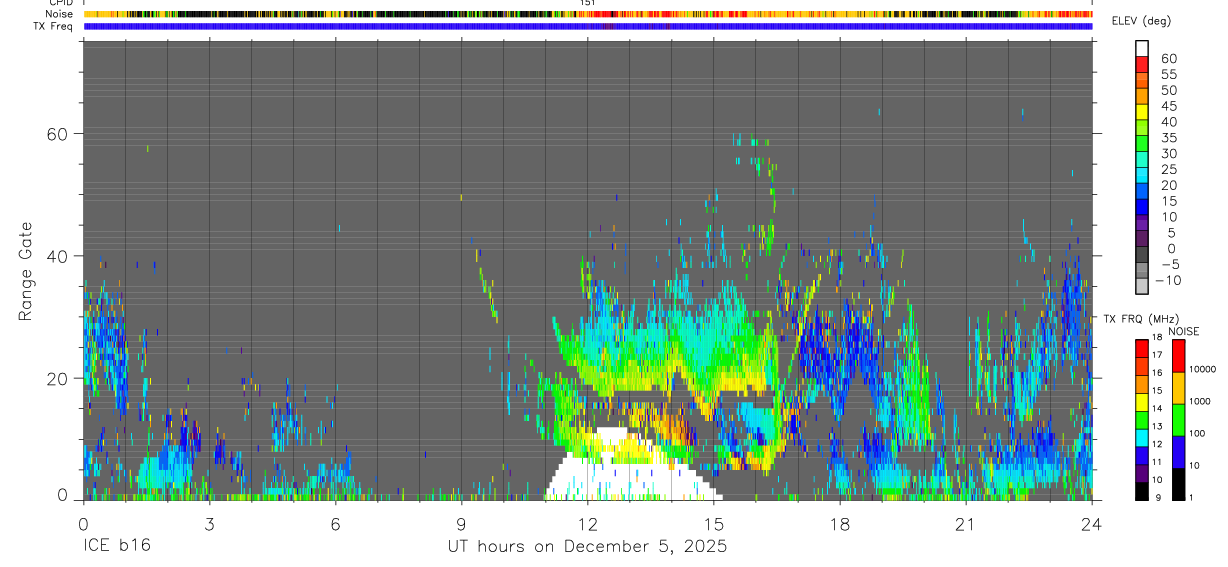Pick green ELEV swatch between 30 and 35
Image resolution: width=1228 pixels, height=567 pixels.
pos(1142,143)
